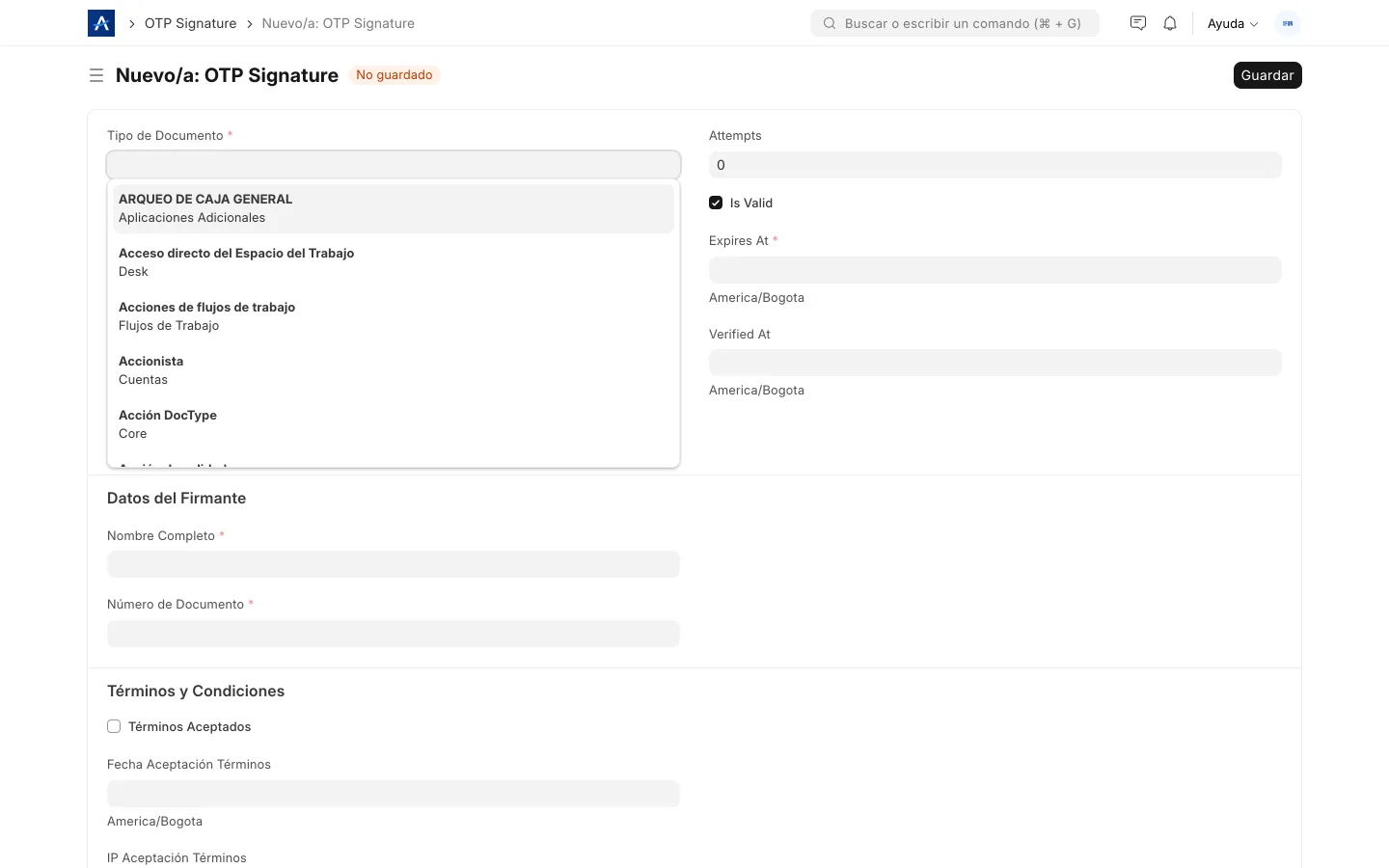Open the chat messages icon
Viewport: 1389px width, 868px height.
(x=1138, y=23)
